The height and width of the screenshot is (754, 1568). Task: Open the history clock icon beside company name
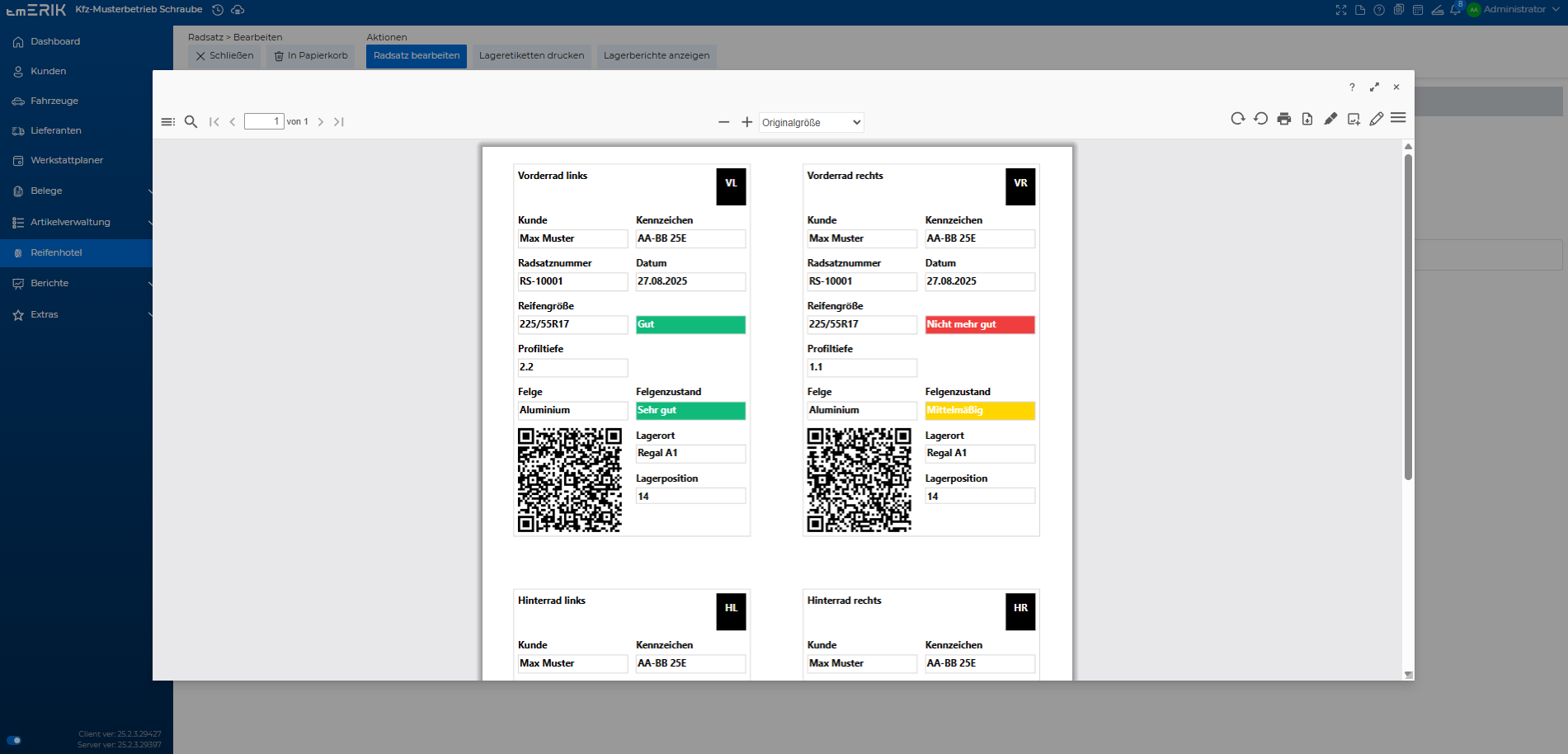pyautogui.click(x=218, y=10)
